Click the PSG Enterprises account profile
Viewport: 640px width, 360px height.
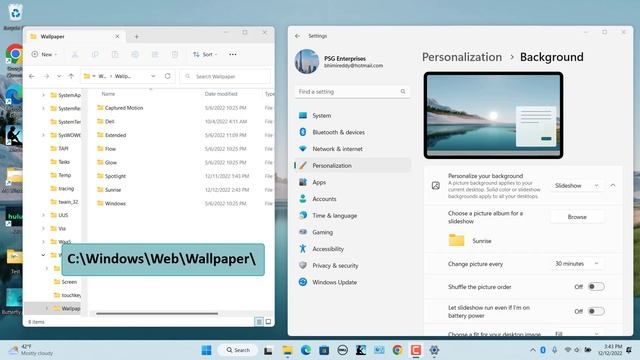[x=340, y=62]
